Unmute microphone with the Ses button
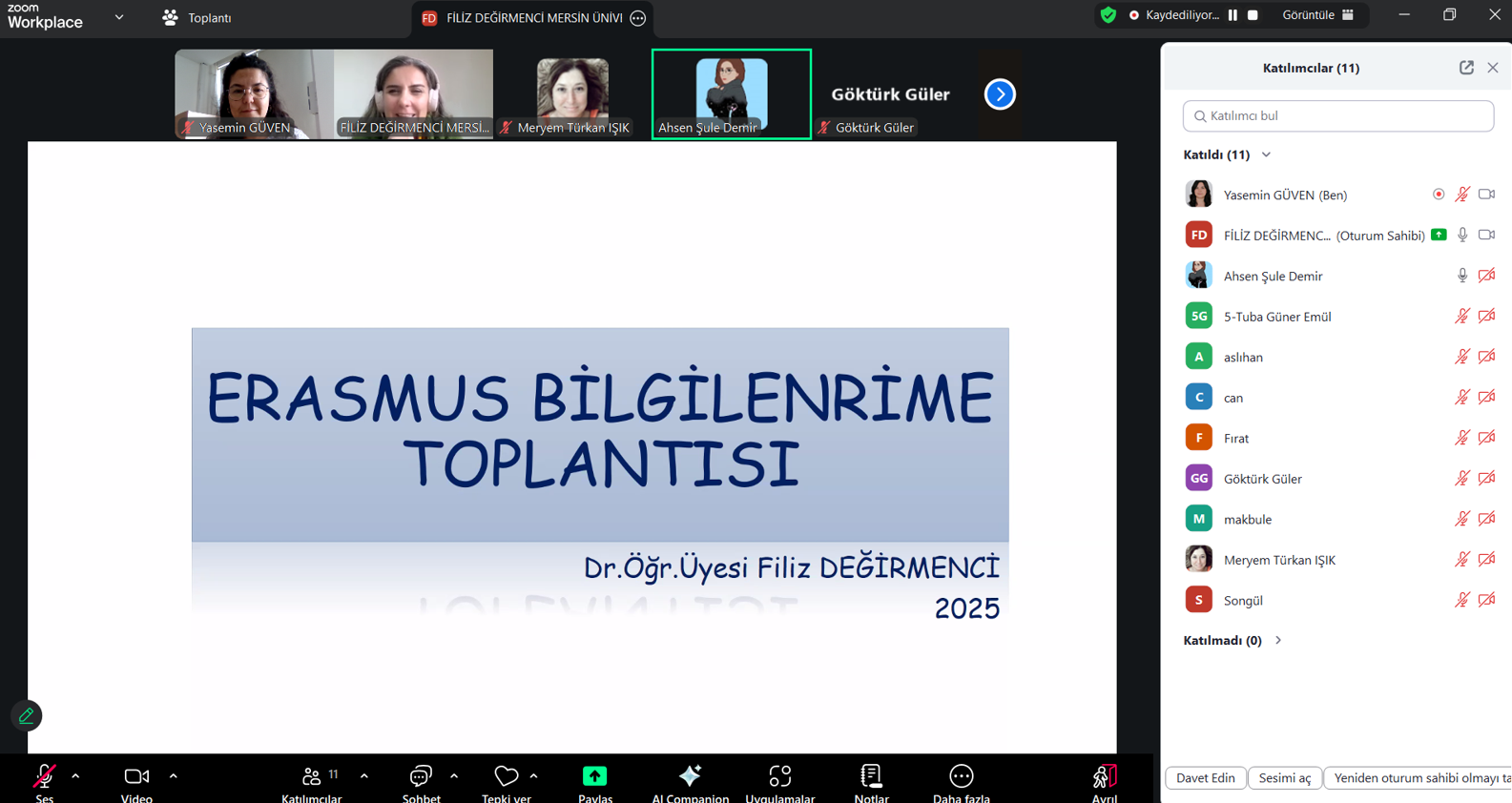 pyautogui.click(x=44, y=777)
